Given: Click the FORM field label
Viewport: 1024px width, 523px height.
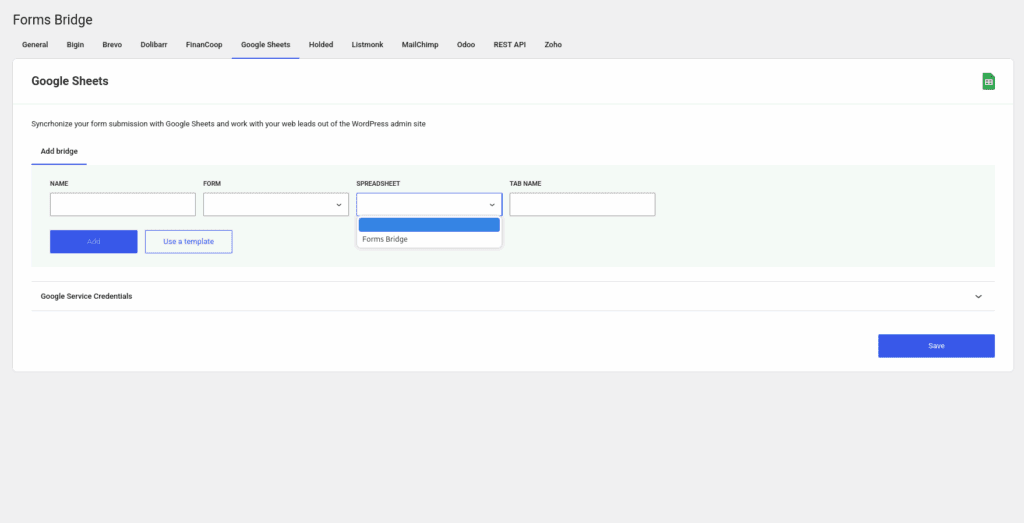Looking at the screenshot, I should pos(212,184).
